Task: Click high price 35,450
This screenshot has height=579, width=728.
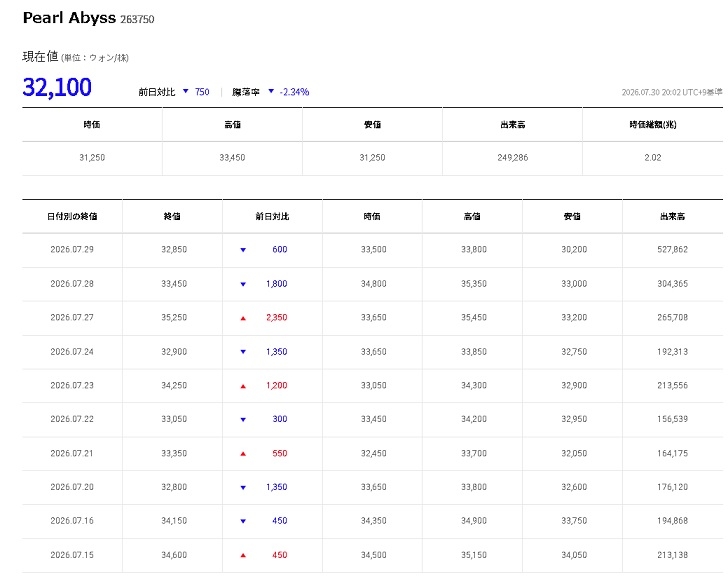Action: [x=474, y=318]
